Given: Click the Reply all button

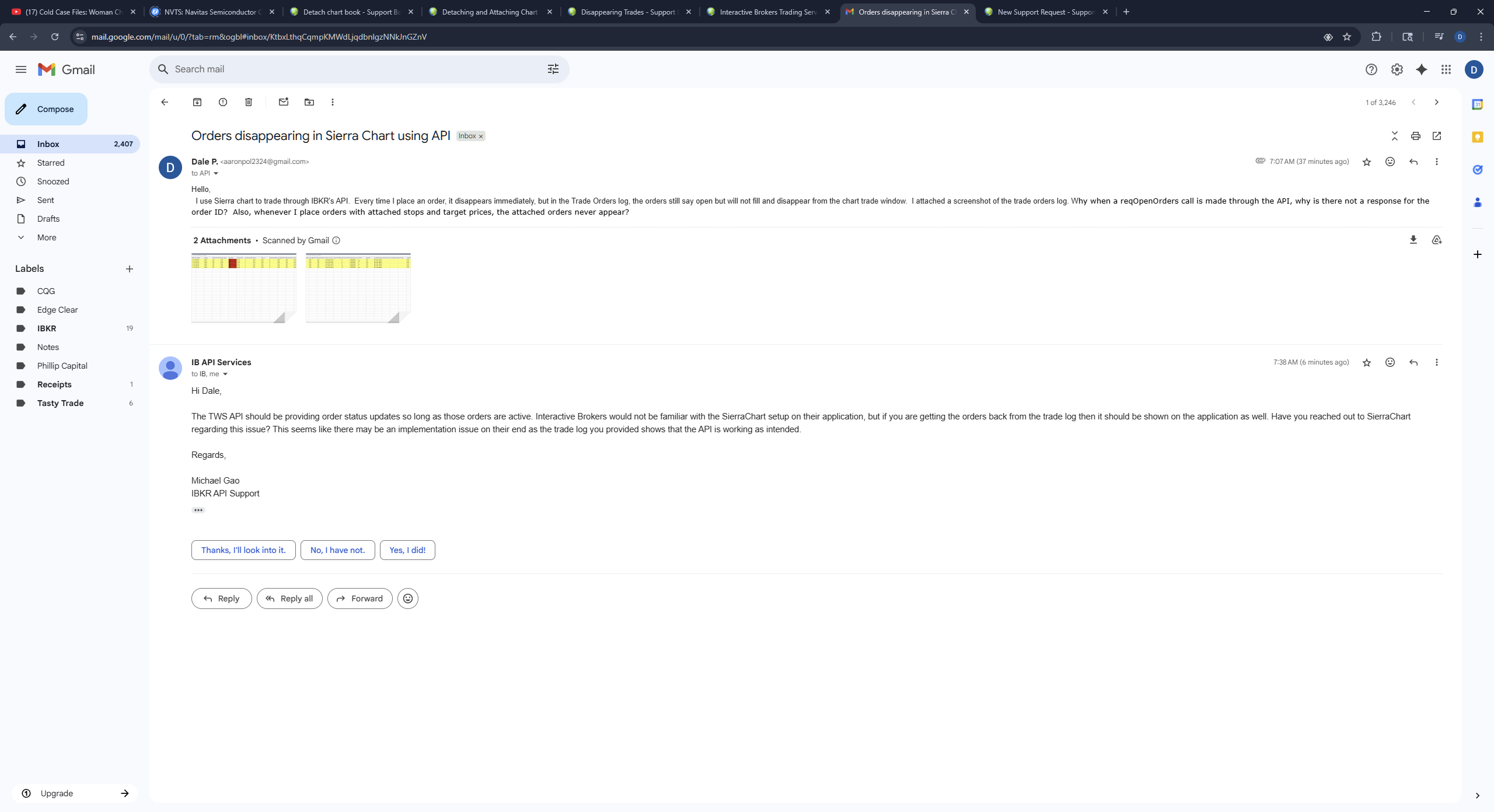Looking at the screenshot, I should click(x=289, y=598).
